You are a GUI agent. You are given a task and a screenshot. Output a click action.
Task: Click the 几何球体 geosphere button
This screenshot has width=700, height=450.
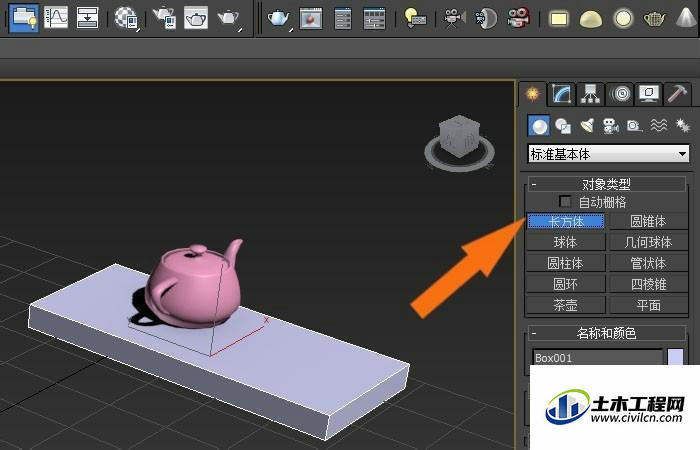(x=648, y=242)
